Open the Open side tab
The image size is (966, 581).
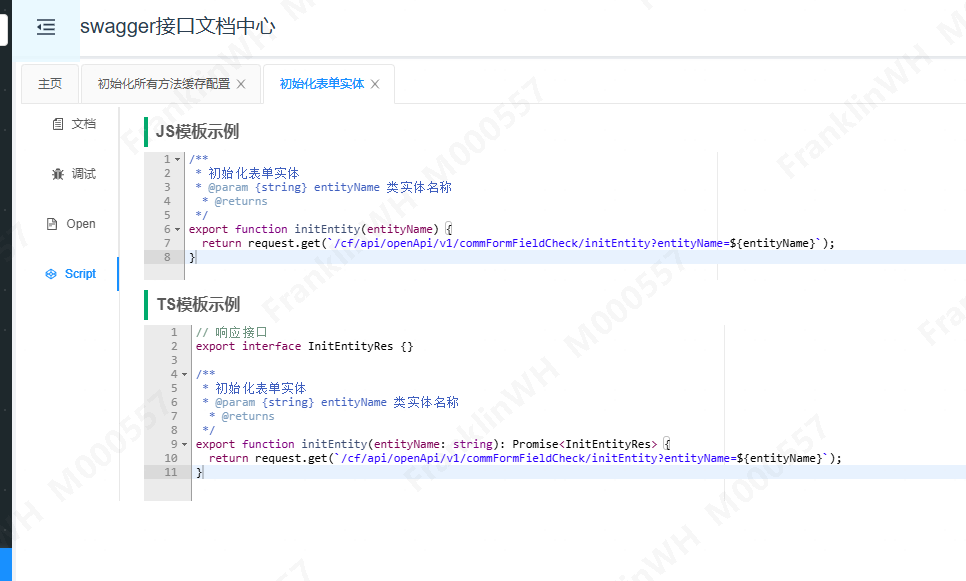[x=71, y=224]
